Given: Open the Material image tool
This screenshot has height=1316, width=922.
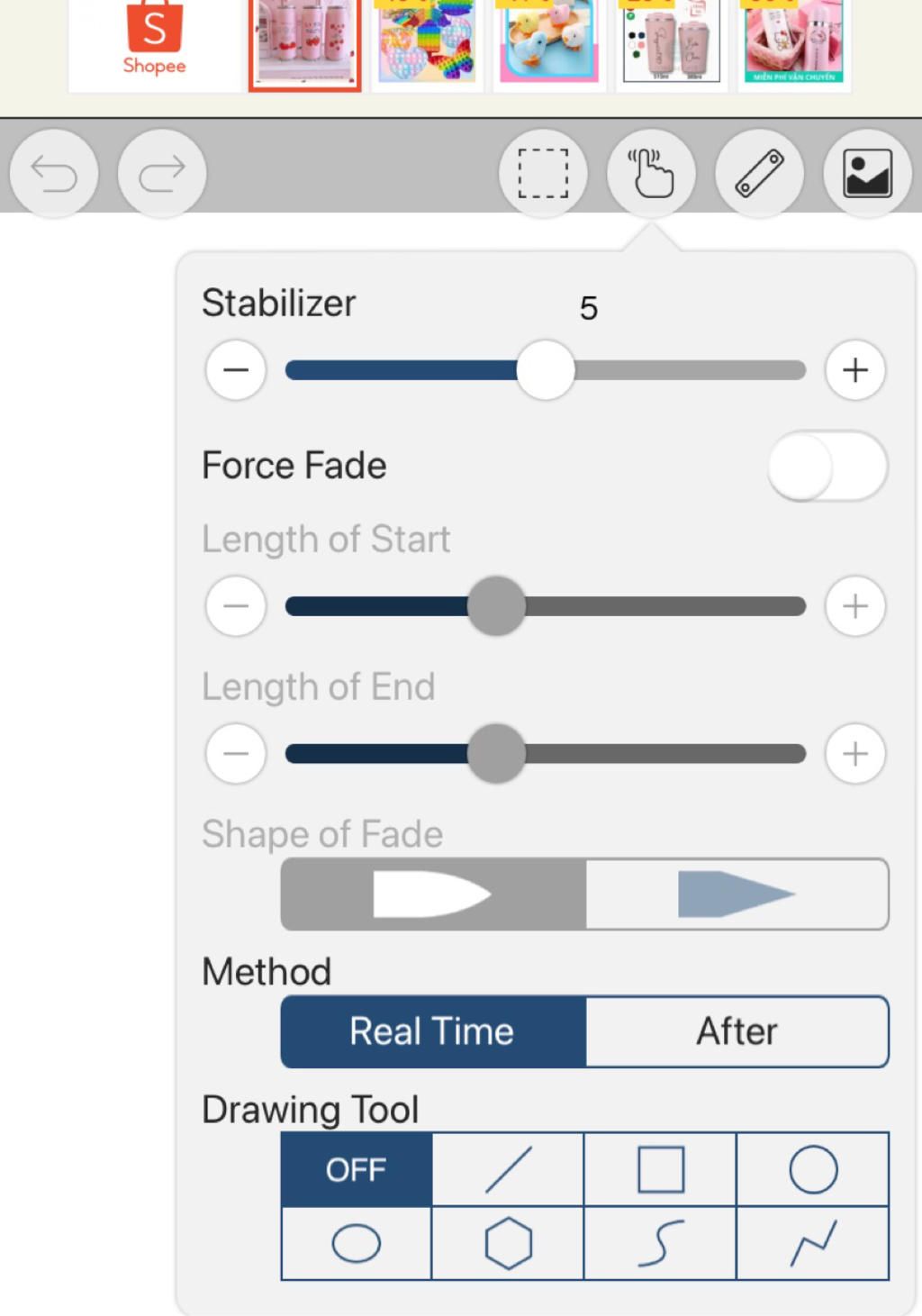Looking at the screenshot, I should 867,173.
